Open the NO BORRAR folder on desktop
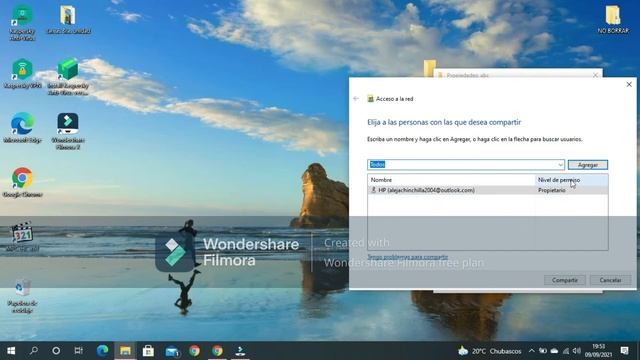The image size is (640, 360). (x=613, y=19)
